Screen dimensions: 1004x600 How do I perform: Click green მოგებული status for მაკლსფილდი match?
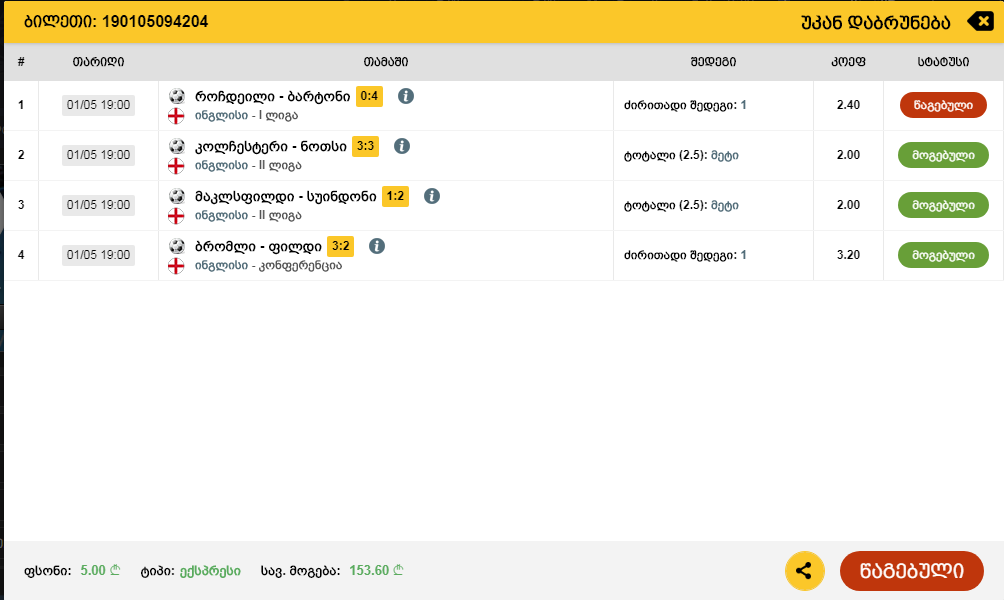point(943,205)
